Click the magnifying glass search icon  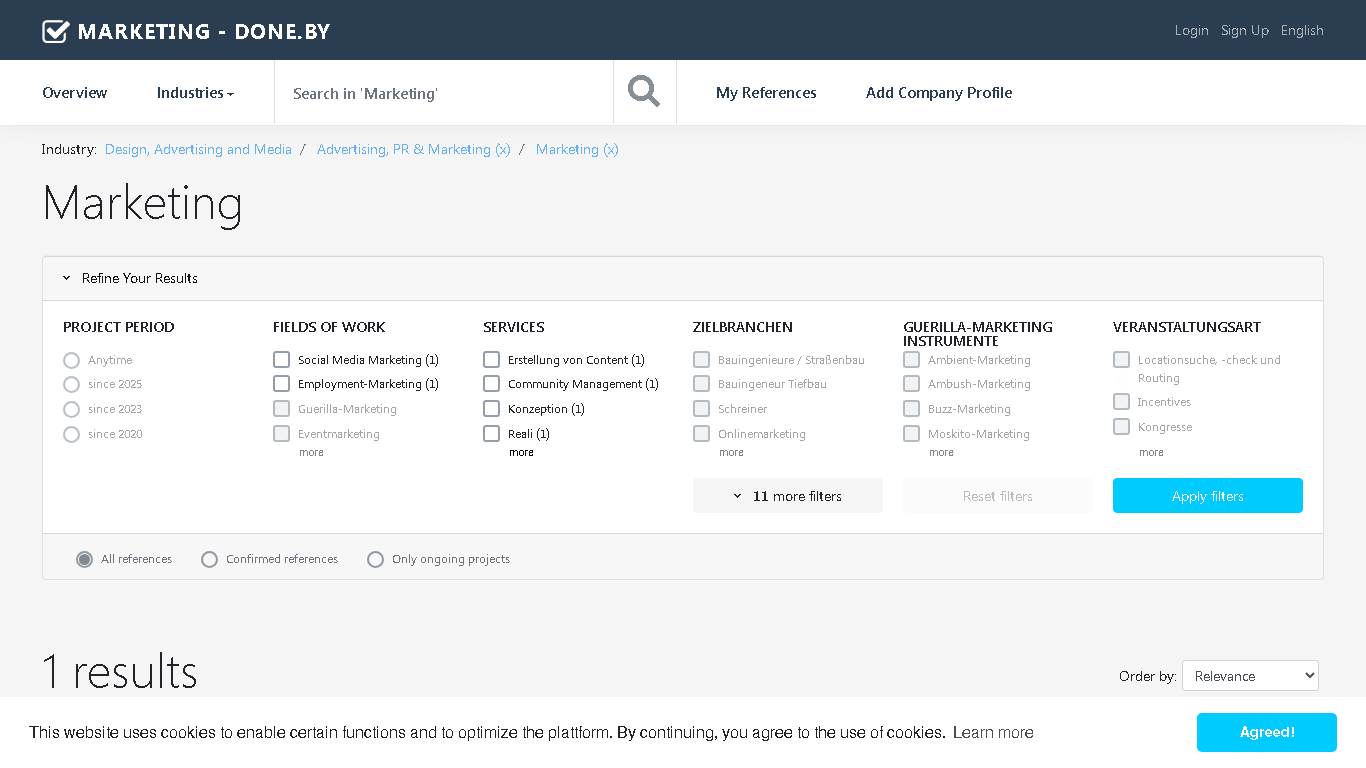click(x=644, y=92)
